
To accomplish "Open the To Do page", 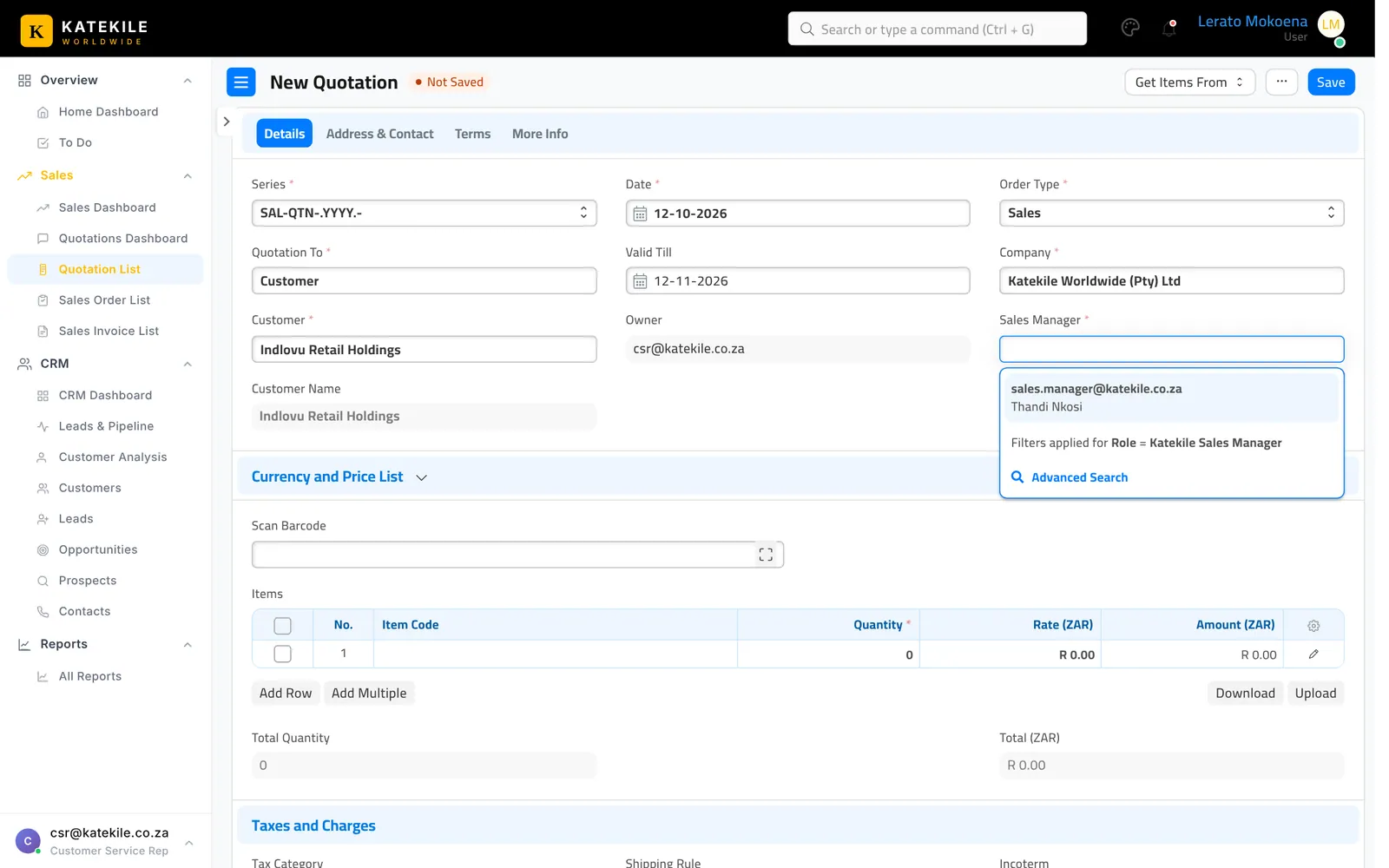I will (x=75, y=142).
